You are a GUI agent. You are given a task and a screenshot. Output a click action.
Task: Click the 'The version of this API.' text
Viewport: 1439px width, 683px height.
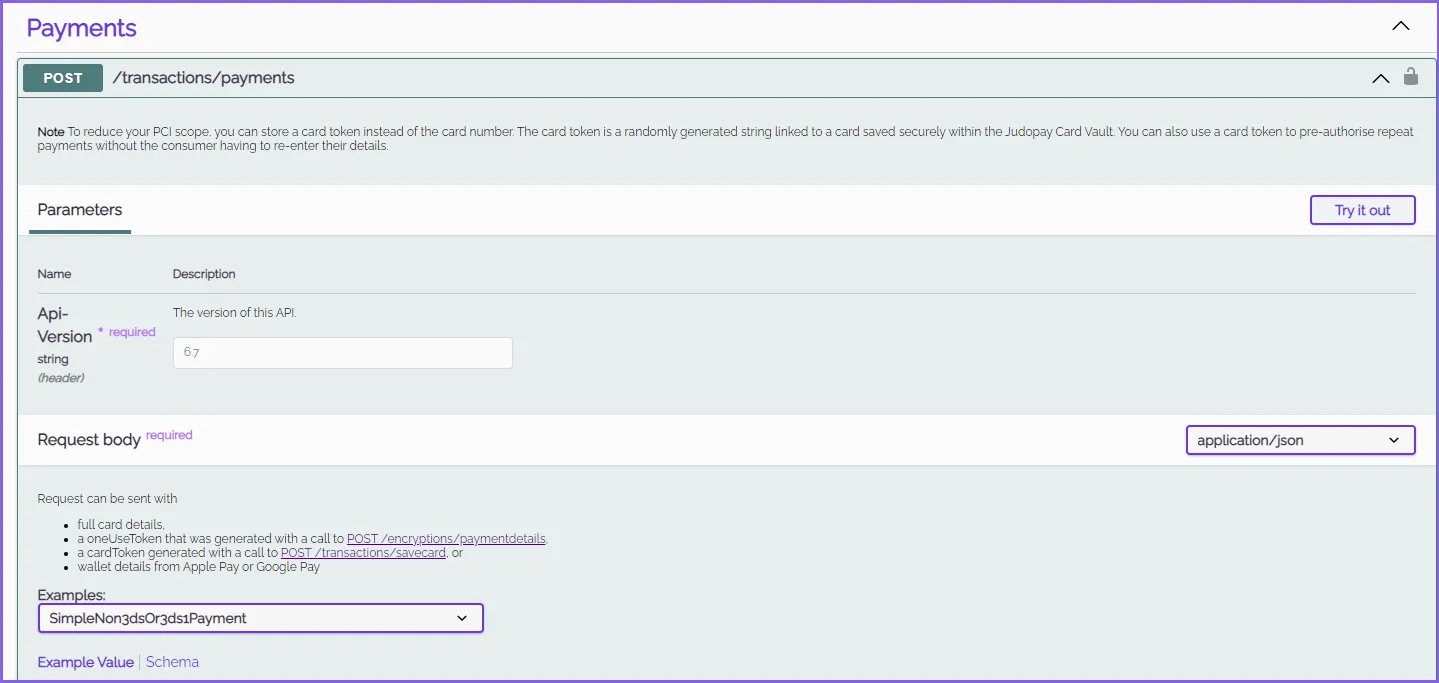(235, 313)
